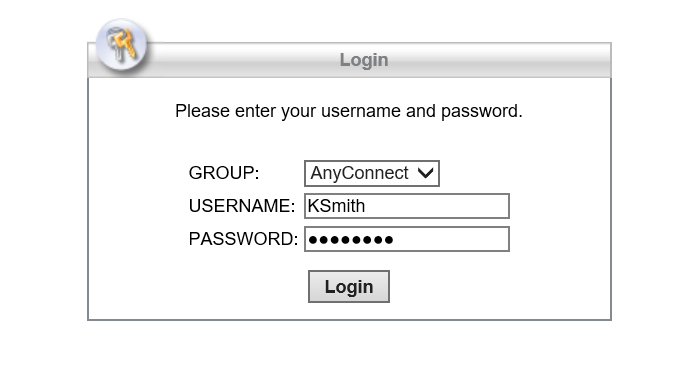Click the gray header bar right of the Login title
The width and height of the screenshot is (695, 374).
[499, 60]
